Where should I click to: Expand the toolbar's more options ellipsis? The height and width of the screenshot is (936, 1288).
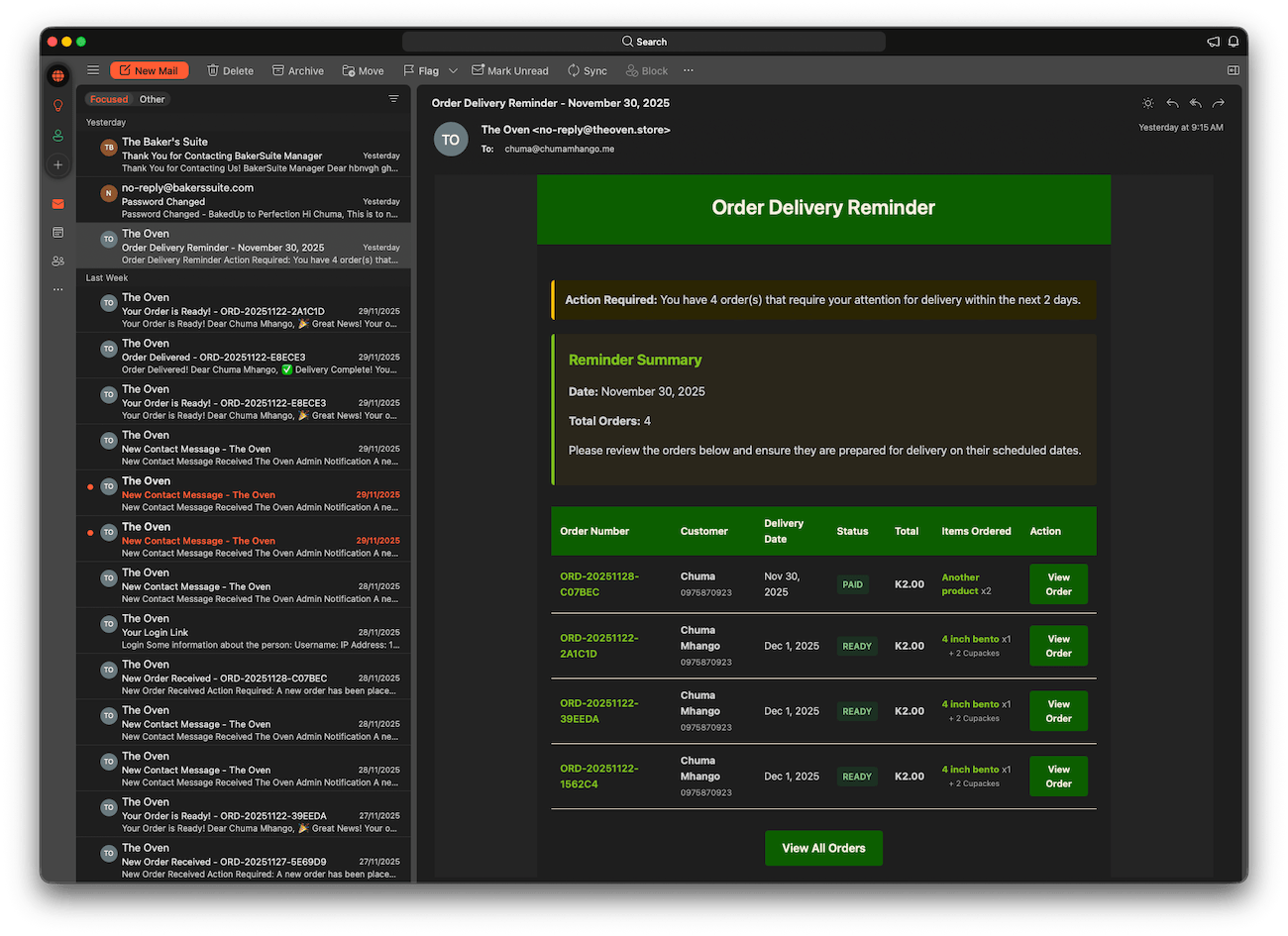pyautogui.click(x=689, y=70)
